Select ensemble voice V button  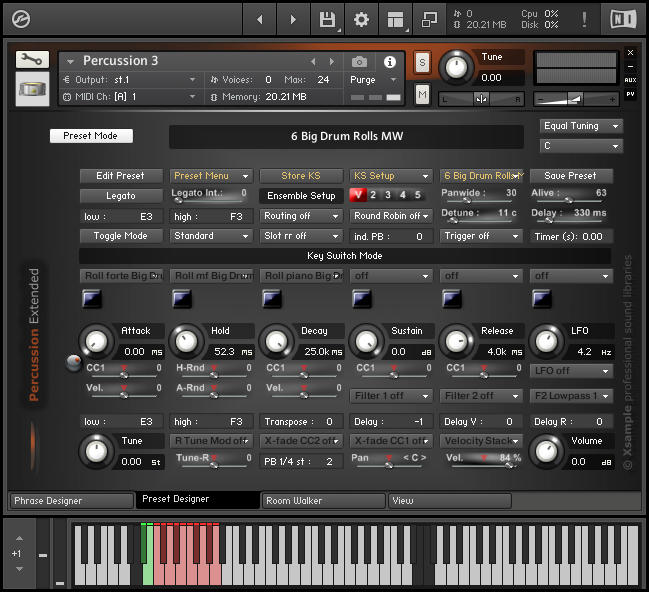coord(358,195)
